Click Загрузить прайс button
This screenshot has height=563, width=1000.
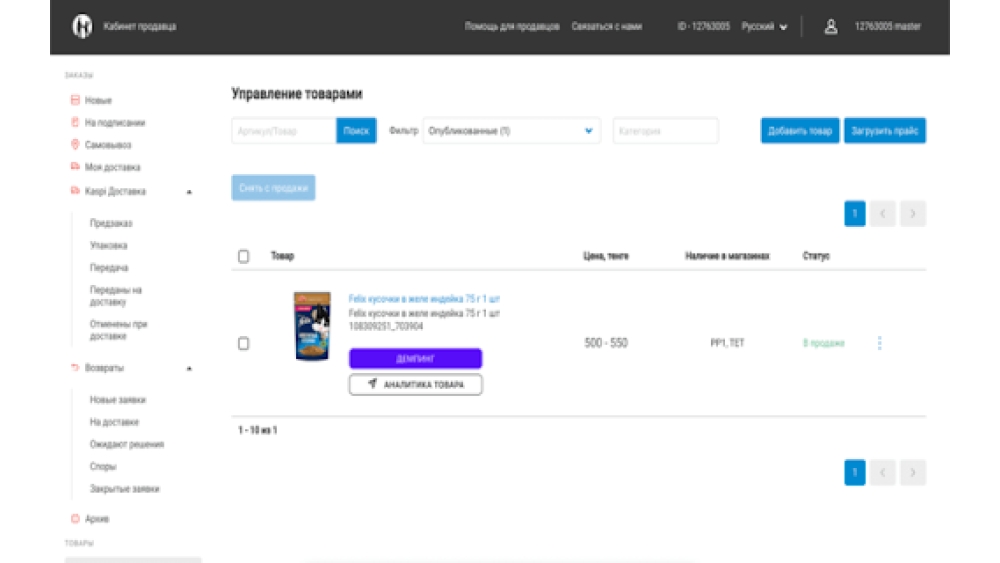pyautogui.click(x=885, y=131)
